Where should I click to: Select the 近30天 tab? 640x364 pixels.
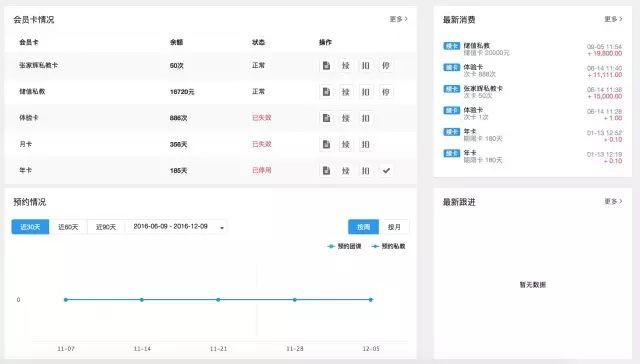[x=30, y=227]
